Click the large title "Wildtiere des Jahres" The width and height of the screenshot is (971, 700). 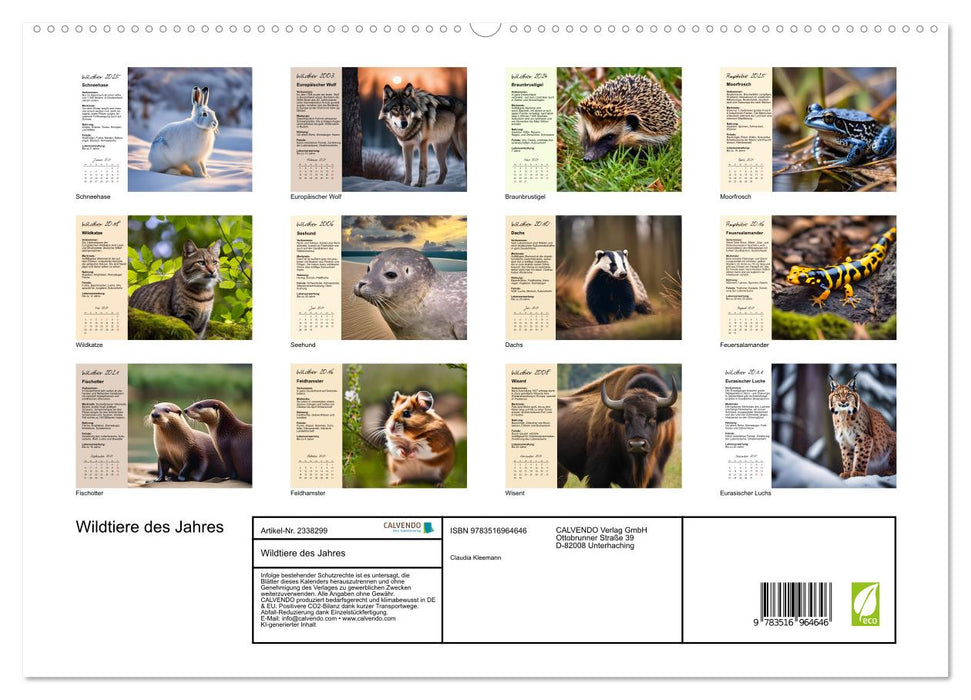[149, 527]
